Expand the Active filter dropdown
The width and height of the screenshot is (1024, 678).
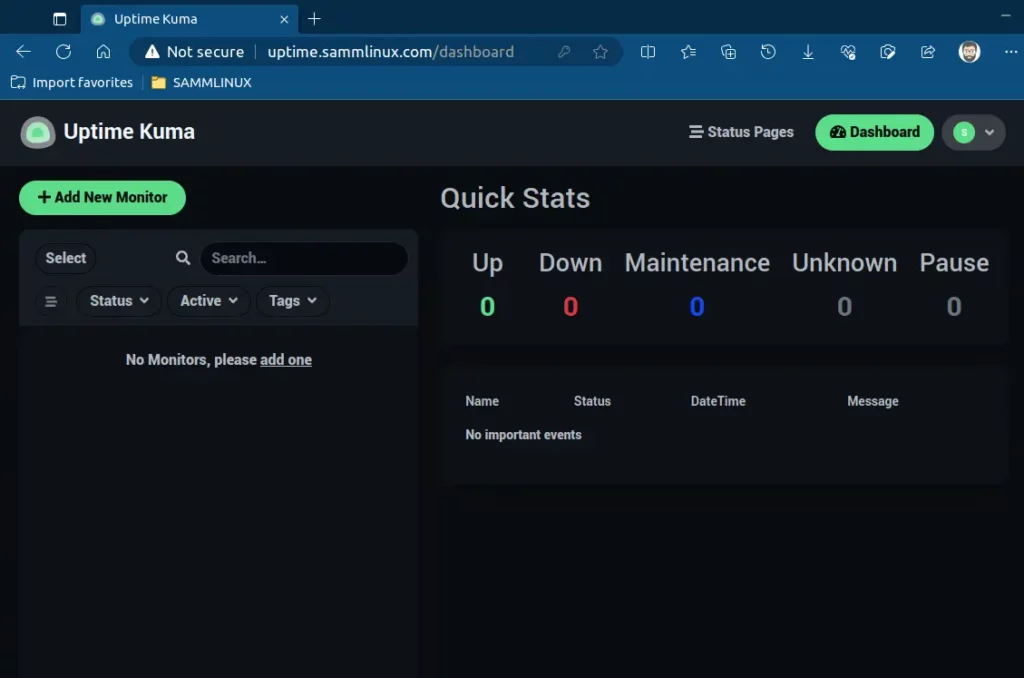pyautogui.click(x=209, y=301)
